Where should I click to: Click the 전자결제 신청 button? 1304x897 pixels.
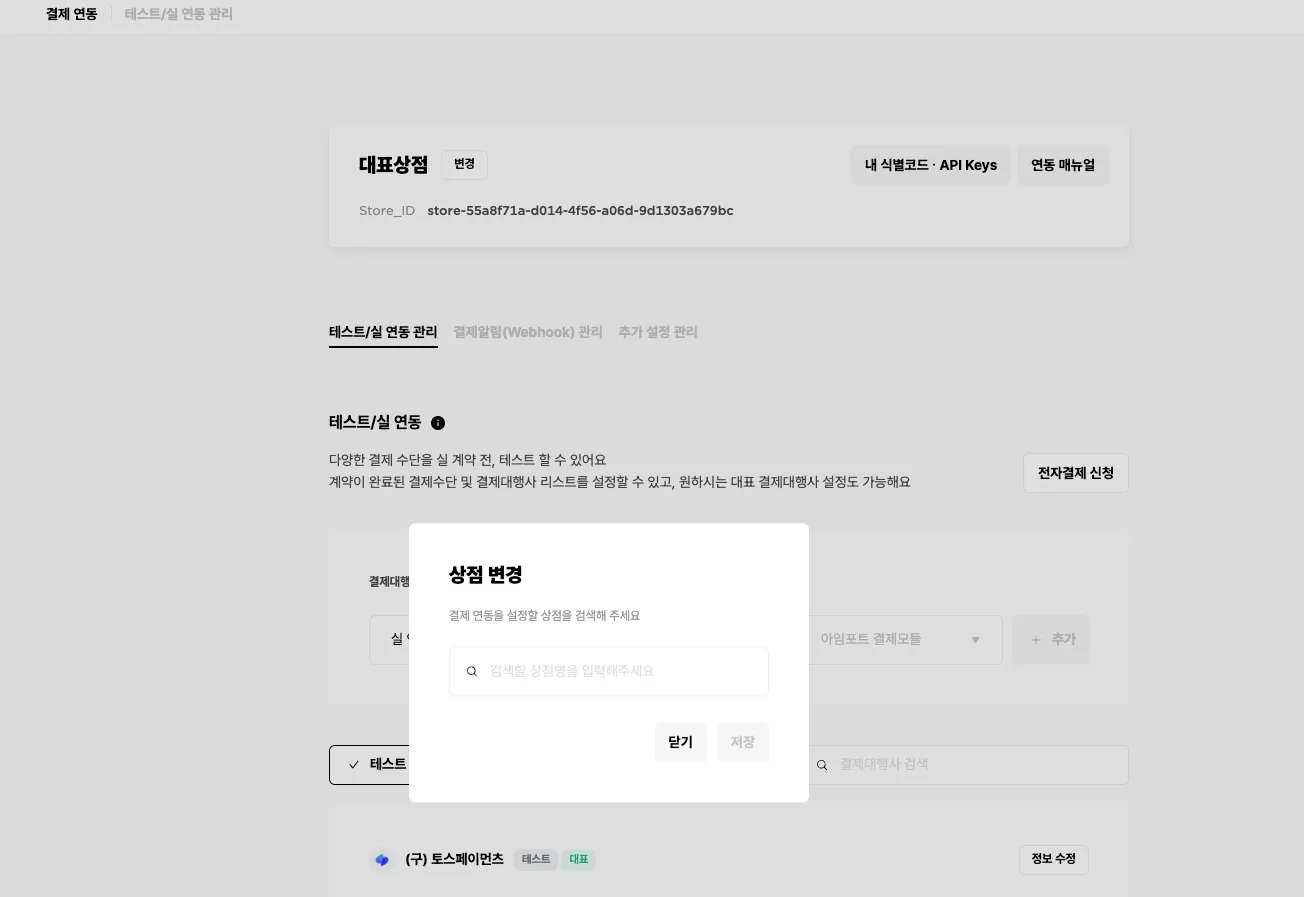tap(1075, 473)
